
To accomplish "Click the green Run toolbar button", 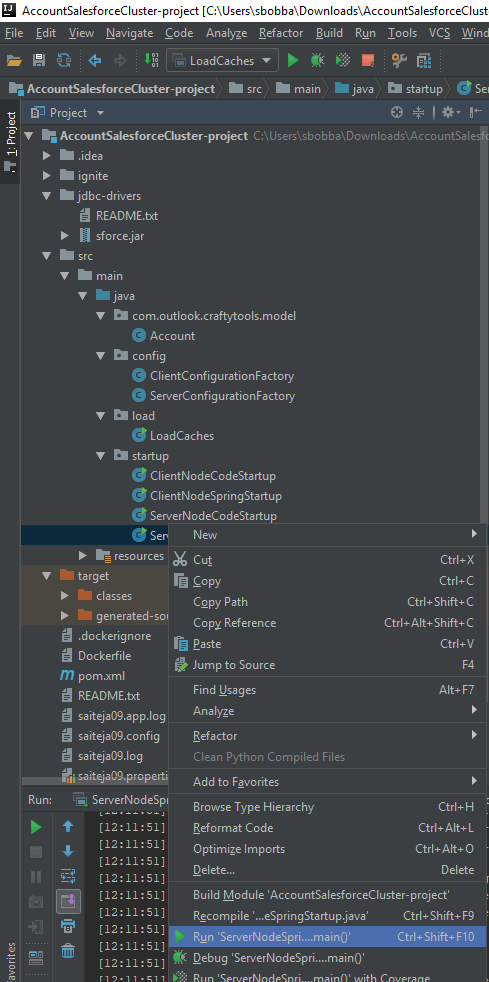I will (293, 61).
